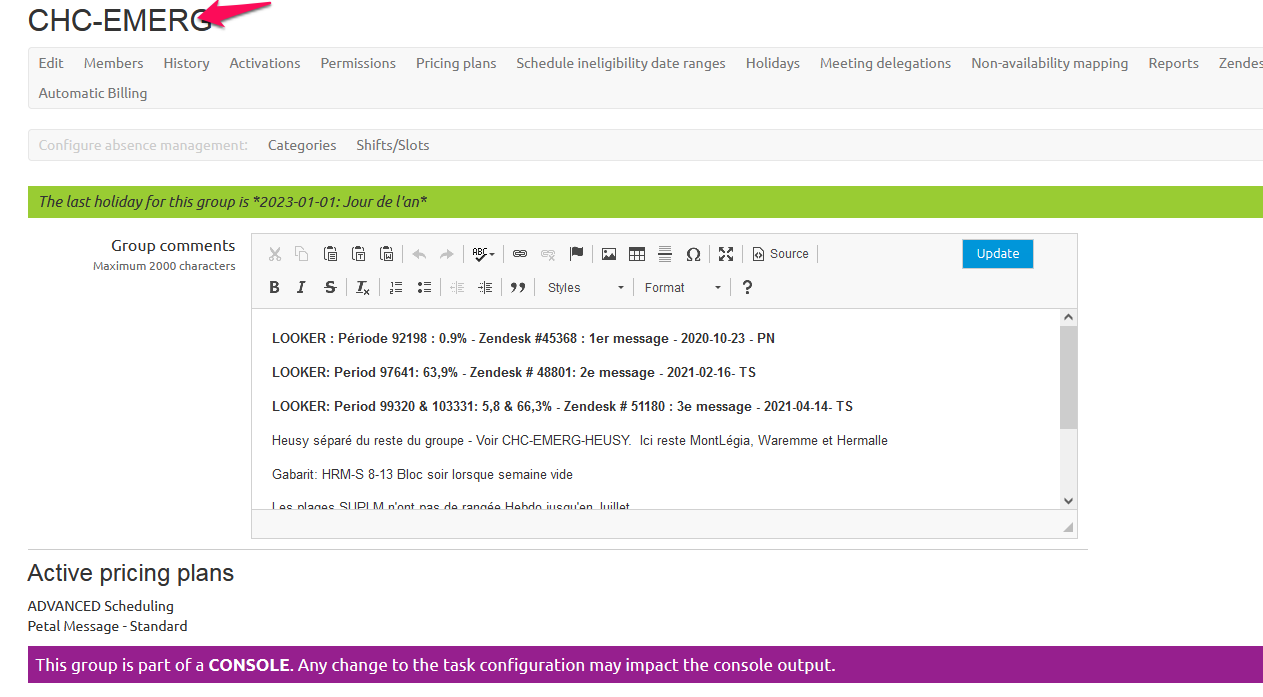Apply Strikethrough formatting
The height and width of the screenshot is (697, 1263).
(x=330, y=288)
